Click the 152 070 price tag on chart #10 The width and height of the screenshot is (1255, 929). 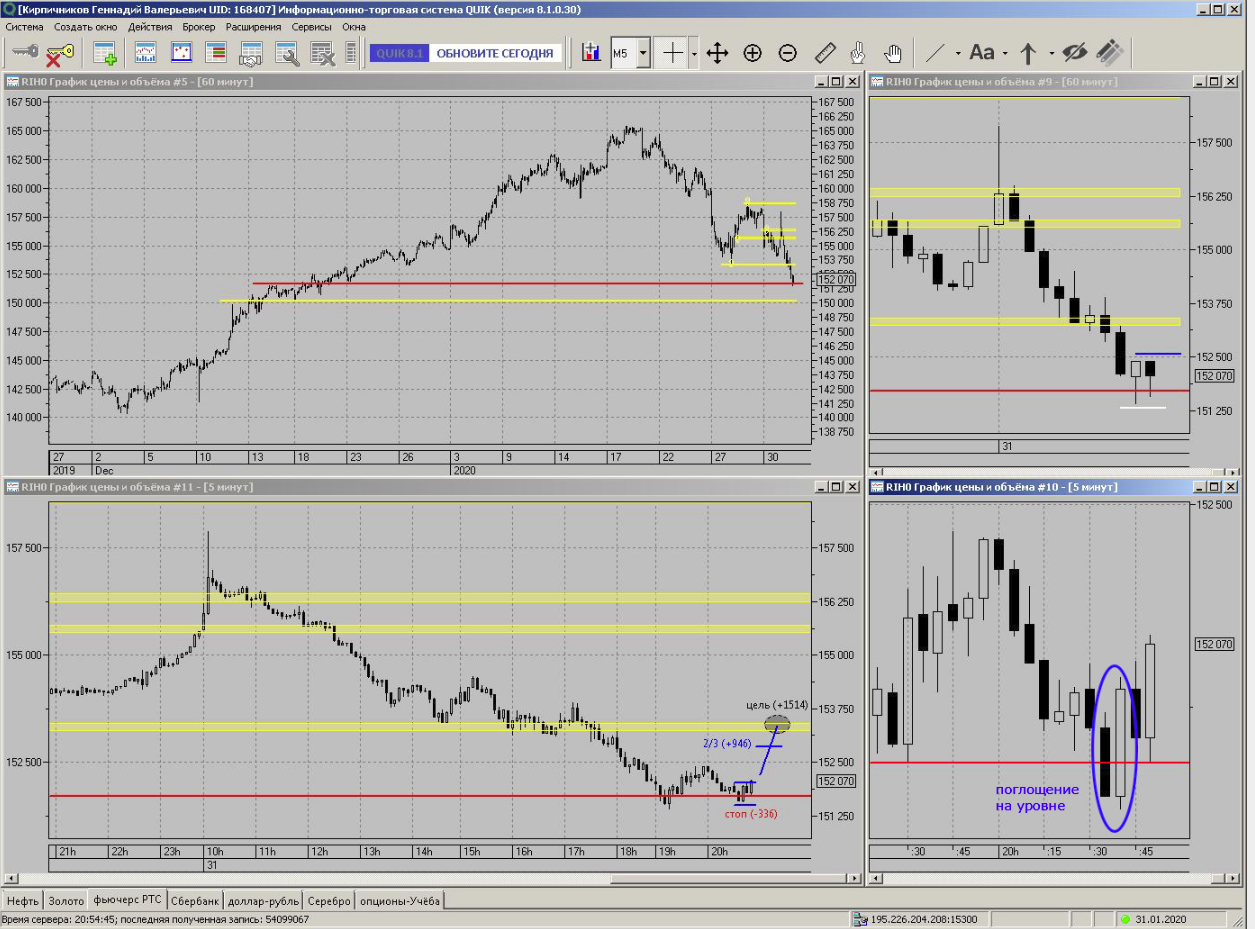point(1215,644)
